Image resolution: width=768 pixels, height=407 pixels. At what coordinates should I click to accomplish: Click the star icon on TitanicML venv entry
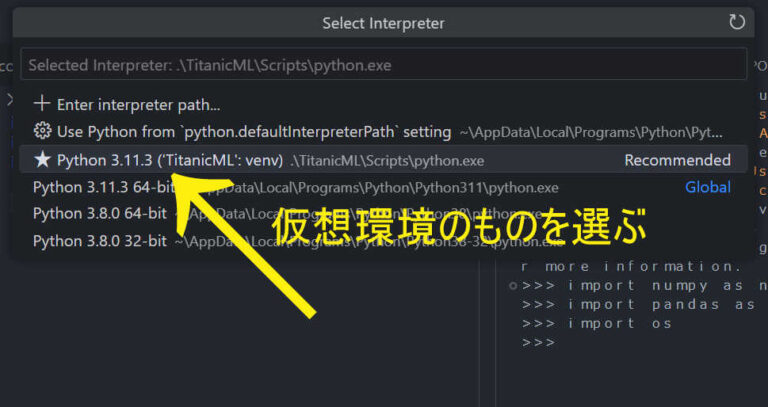[42, 160]
